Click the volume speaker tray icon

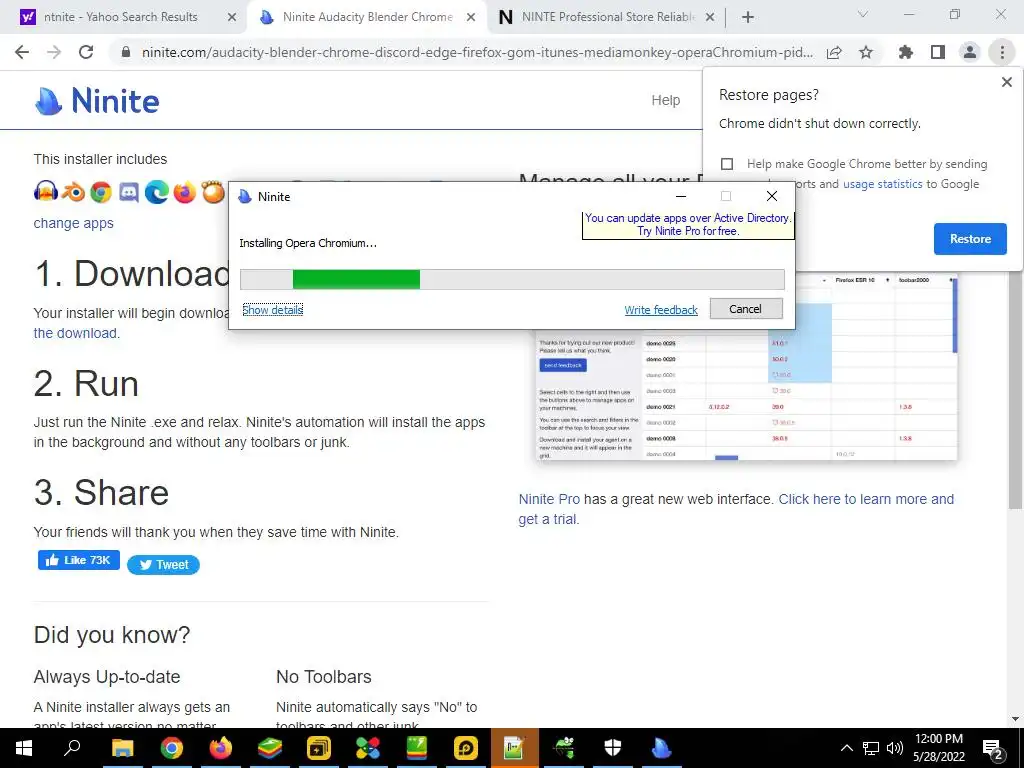[895, 748]
